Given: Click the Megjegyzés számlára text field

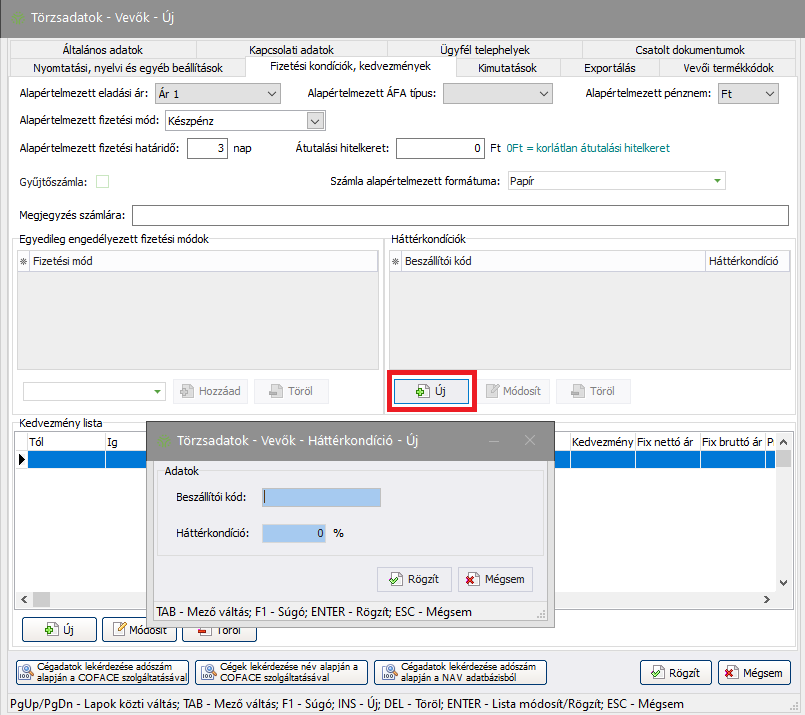Looking at the screenshot, I should (461, 215).
